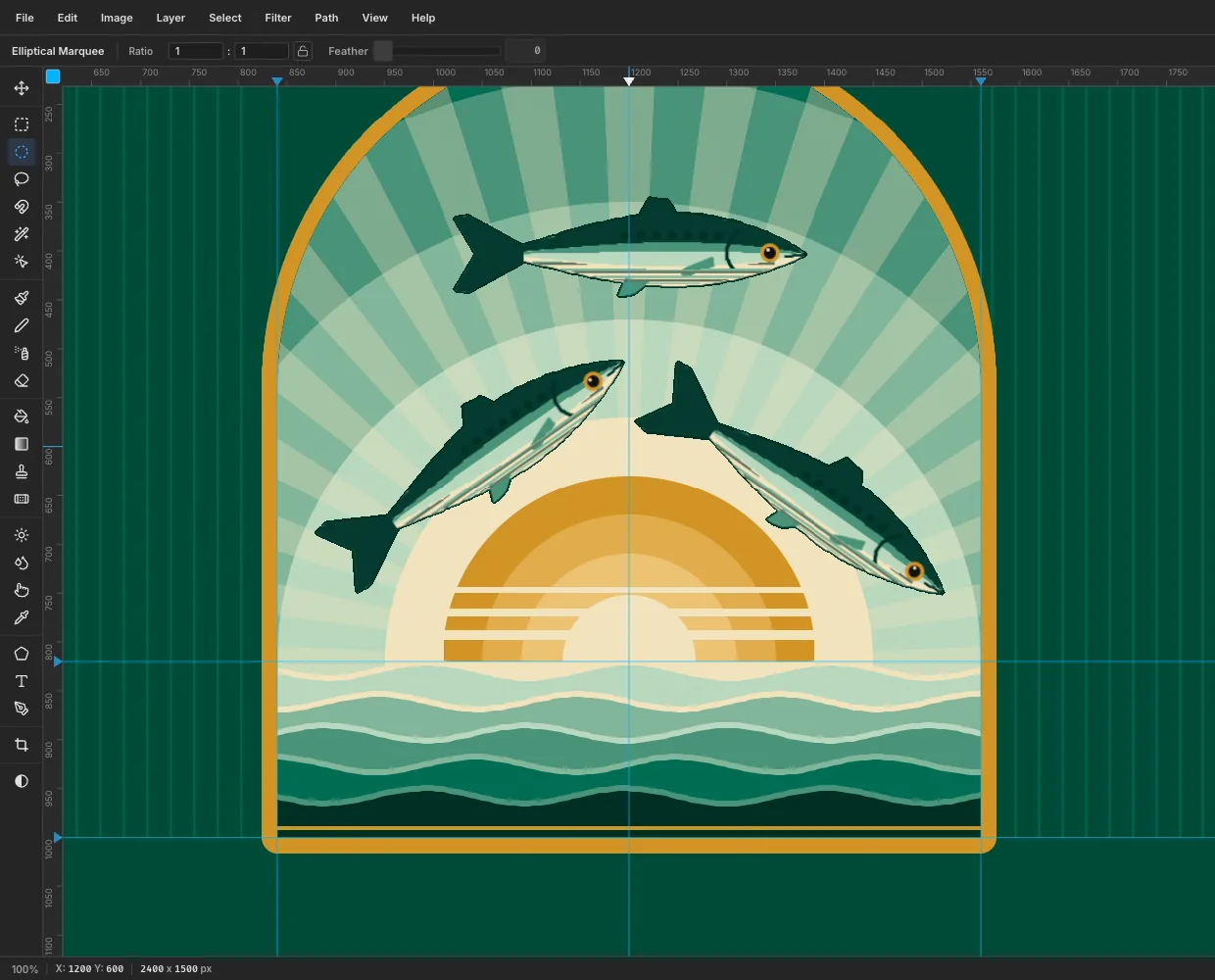Click the blue ruler origin square
Image resolution: width=1215 pixels, height=980 pixels.
pyautogui.click(x=53, y=76)
